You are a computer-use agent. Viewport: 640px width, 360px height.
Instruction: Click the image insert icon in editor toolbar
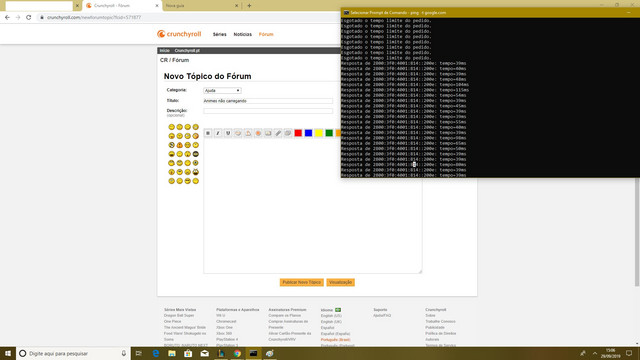tap(268, 133)
